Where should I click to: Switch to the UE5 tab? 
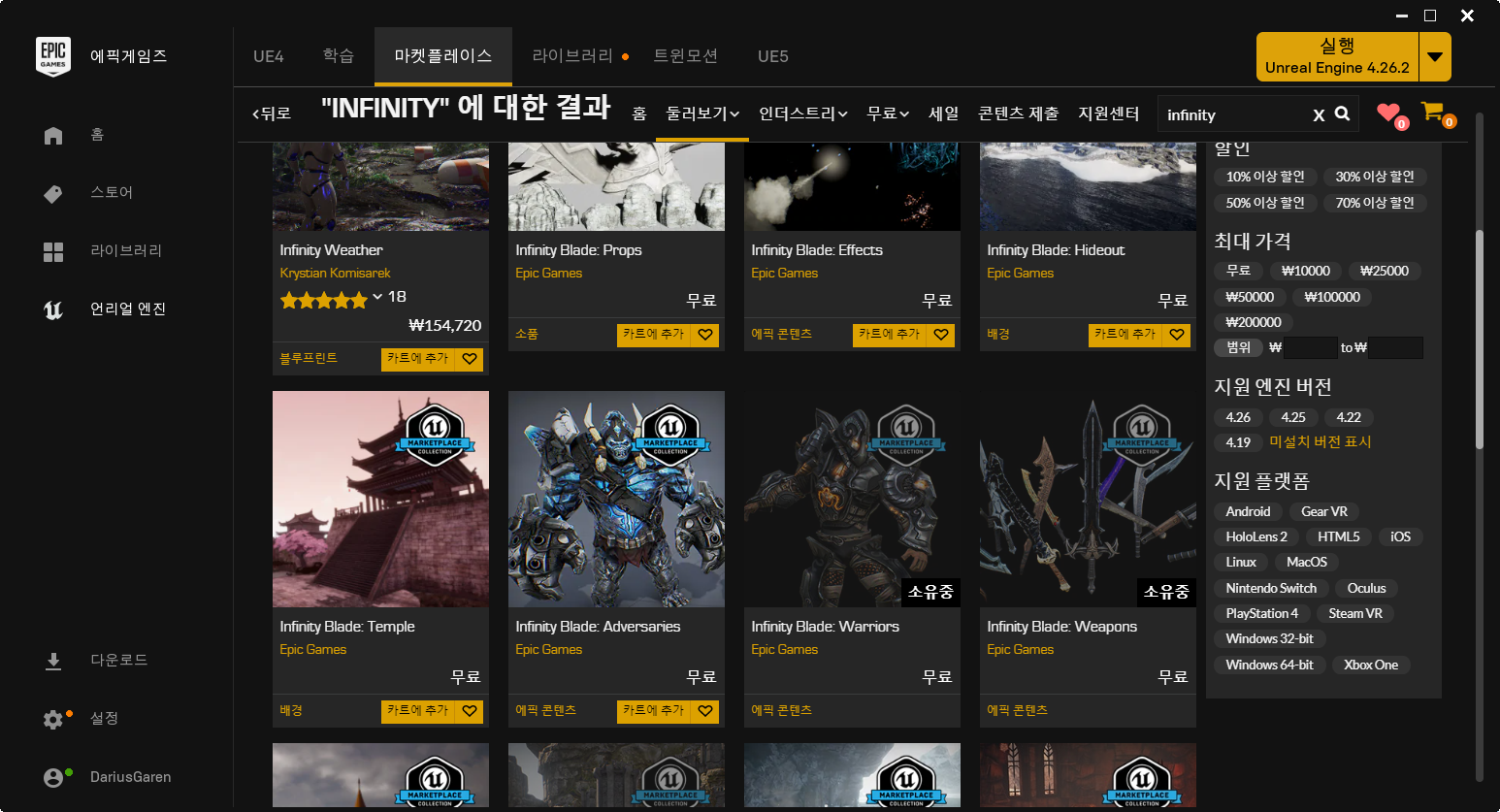point(773,56)
